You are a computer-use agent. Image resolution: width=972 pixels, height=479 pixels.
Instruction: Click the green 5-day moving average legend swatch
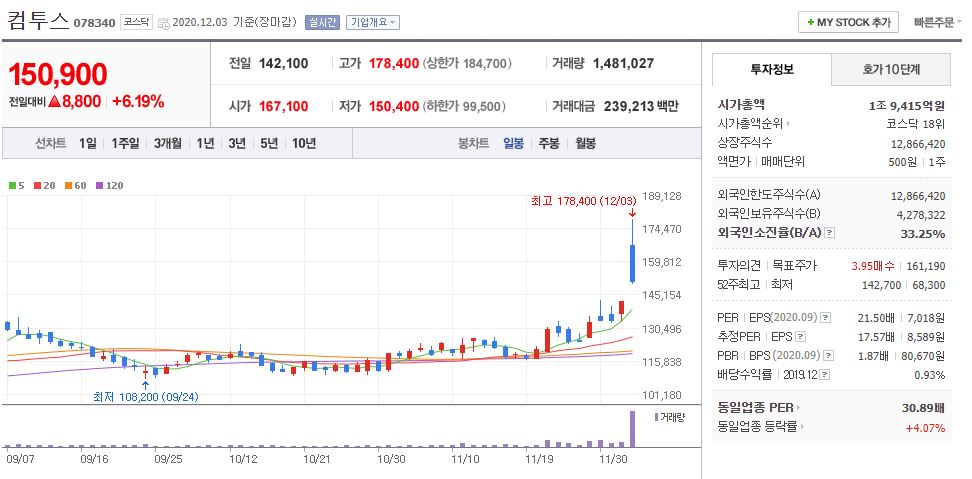[12, 185]
